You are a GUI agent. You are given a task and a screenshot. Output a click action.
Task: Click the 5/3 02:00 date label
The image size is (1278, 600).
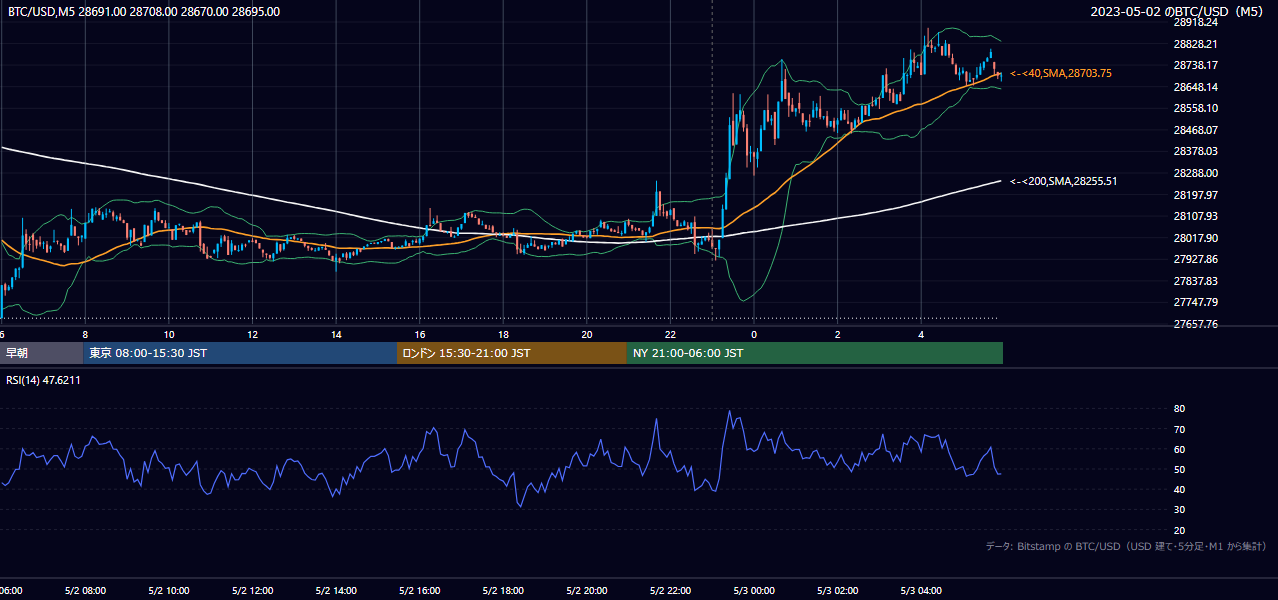tap(837, 591)
